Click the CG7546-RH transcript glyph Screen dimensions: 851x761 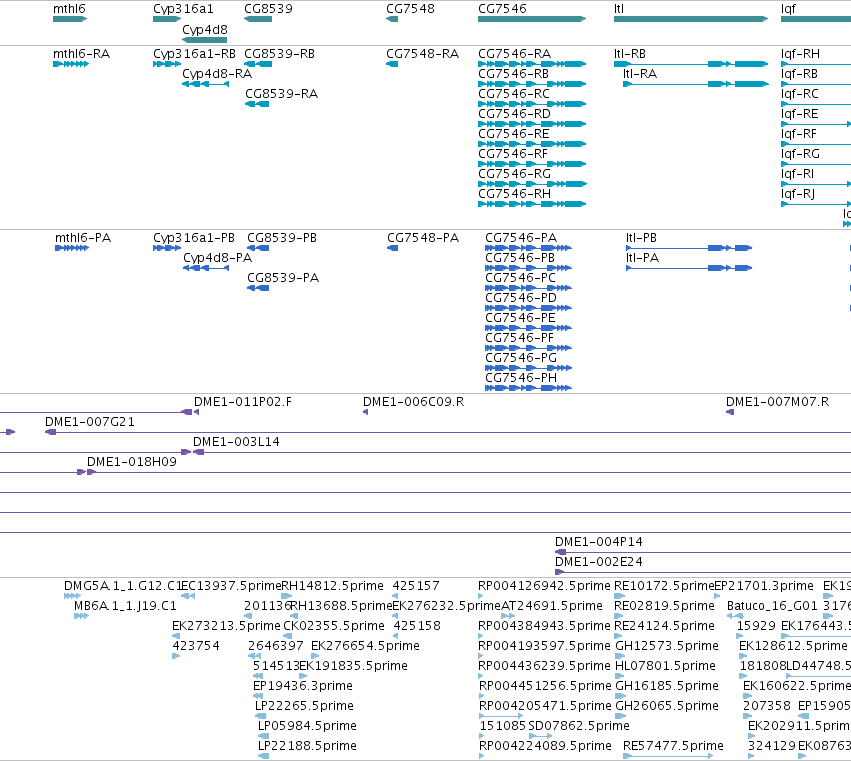(x=532, y=204)
